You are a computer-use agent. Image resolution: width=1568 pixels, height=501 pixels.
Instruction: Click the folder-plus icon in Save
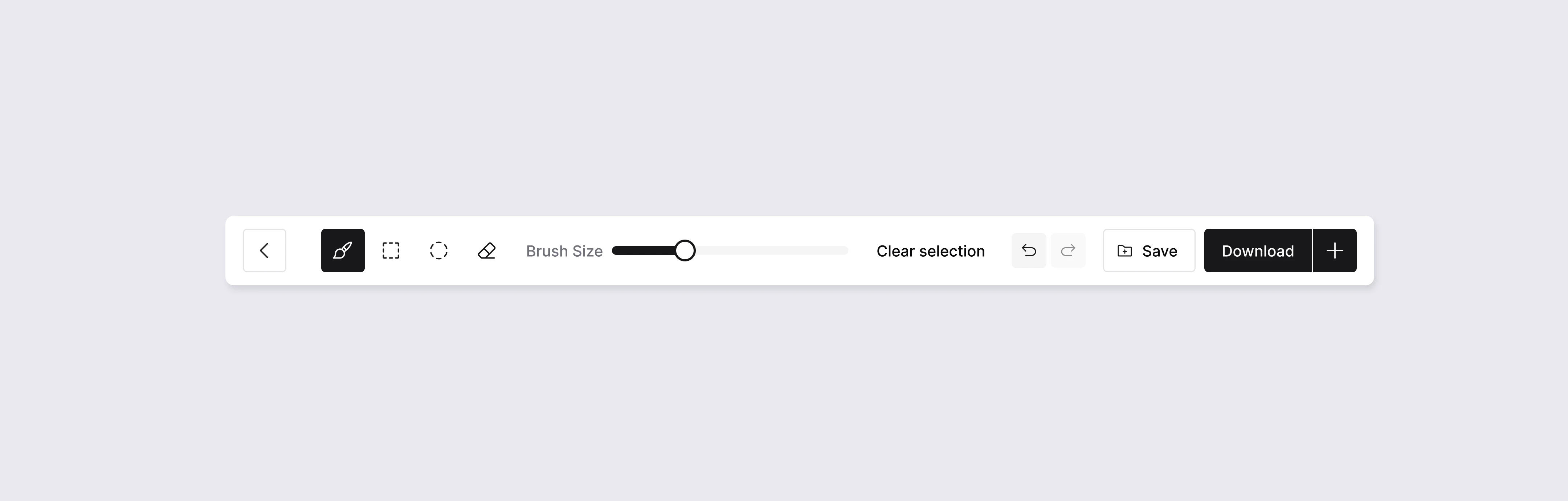tap(1125, 251)
